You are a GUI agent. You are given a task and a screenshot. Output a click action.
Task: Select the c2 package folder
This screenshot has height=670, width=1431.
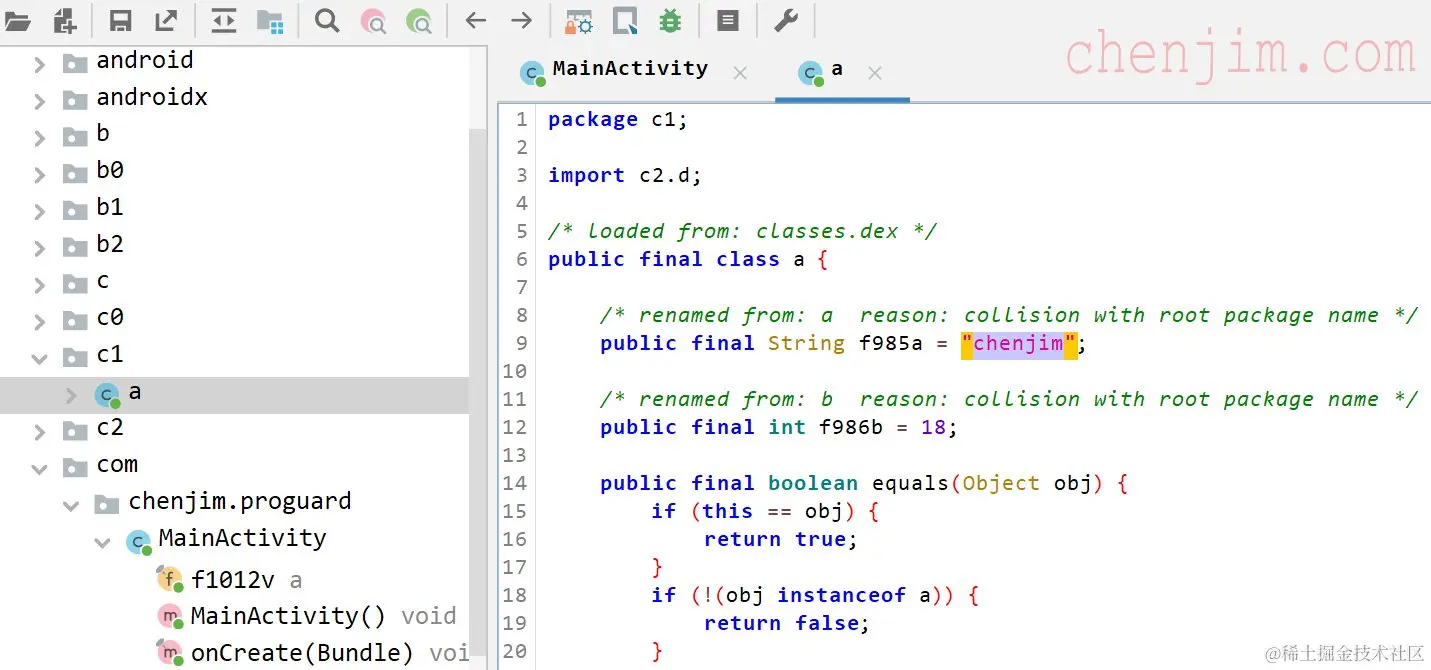point(94,428)
